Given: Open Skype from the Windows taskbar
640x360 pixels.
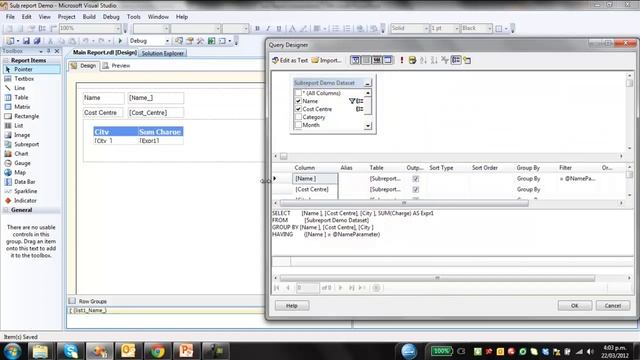Looking at the screenshot, I should tap(70, 351).
